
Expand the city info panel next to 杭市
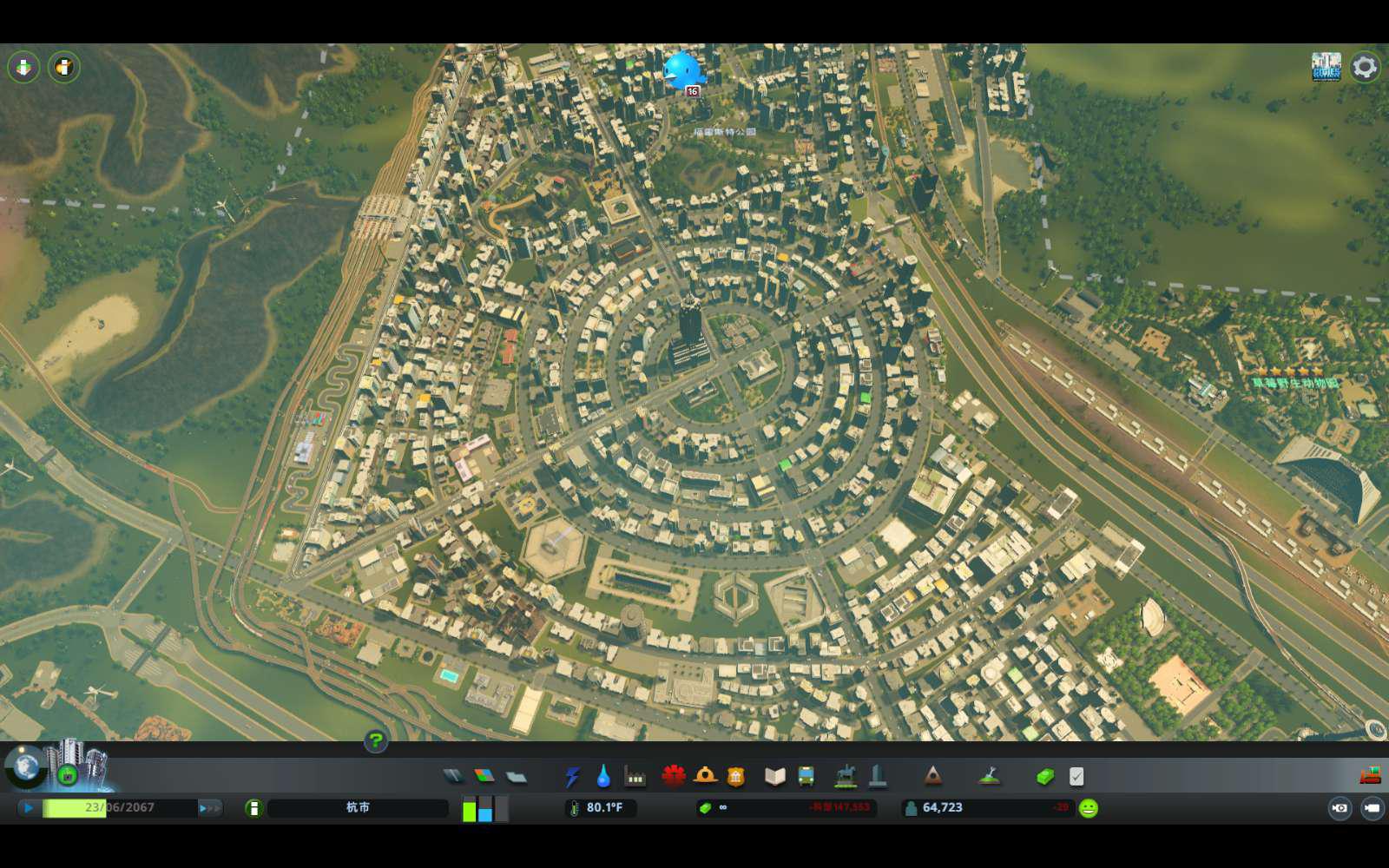click(253, 808)
